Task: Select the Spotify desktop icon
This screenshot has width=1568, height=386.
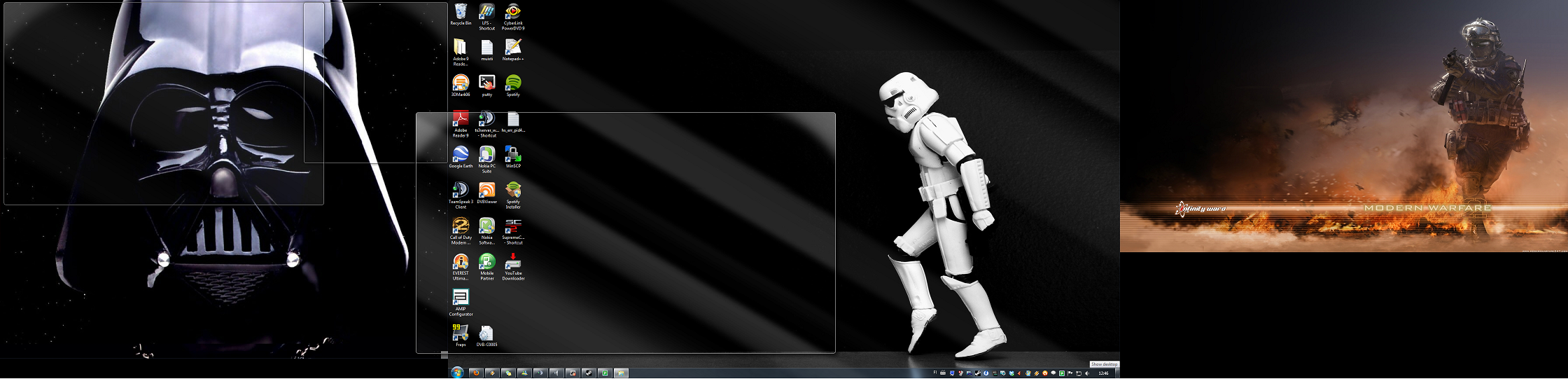Action: [x=513, y=83]
